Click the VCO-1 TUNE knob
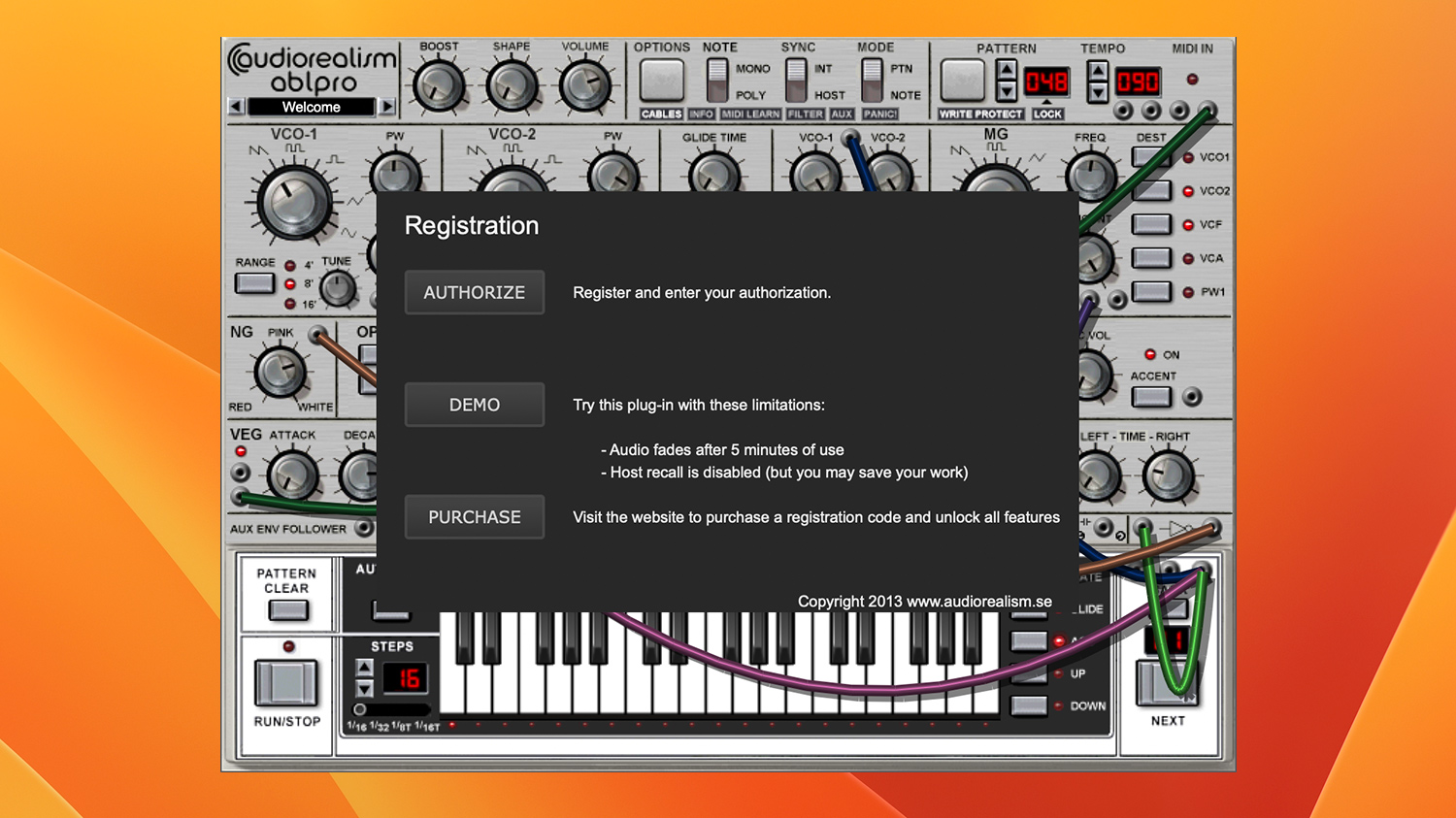This screenshot has height=818, width=1456. pos(338,288)
